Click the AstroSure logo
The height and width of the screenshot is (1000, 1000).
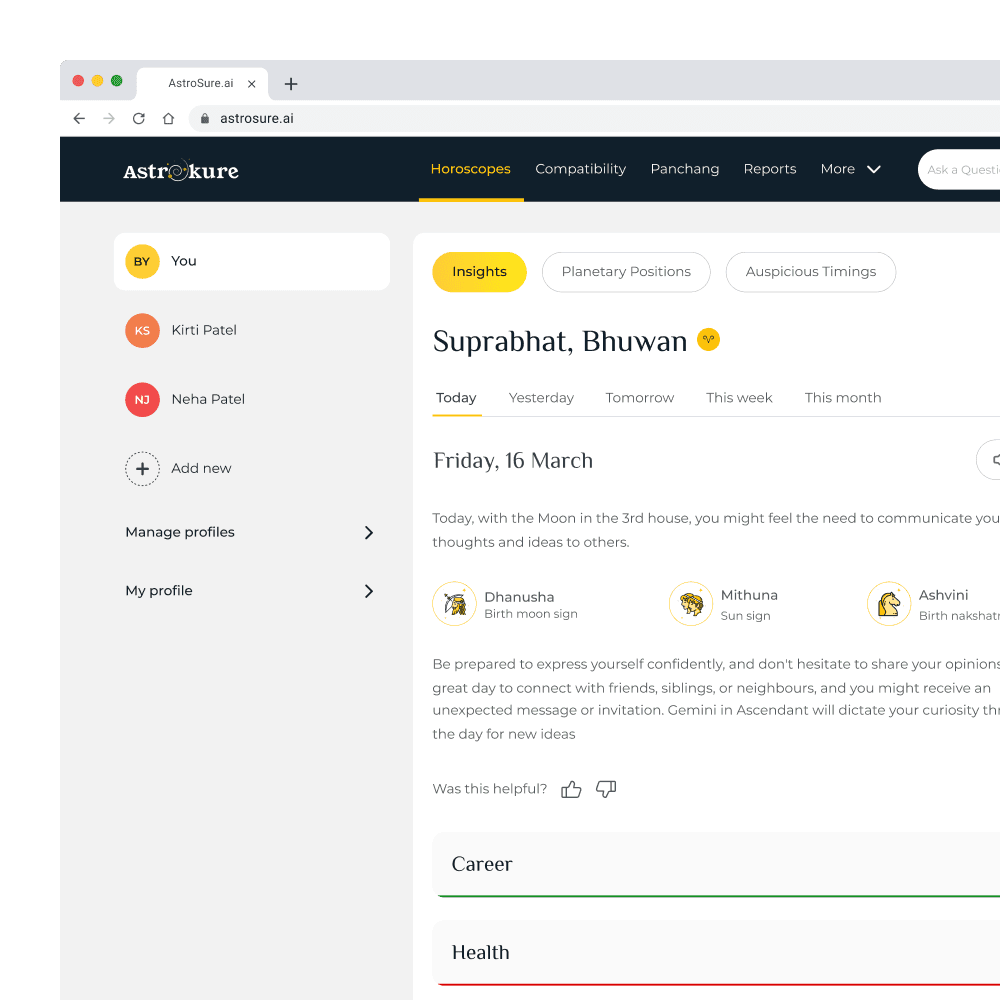pos(181,171)
